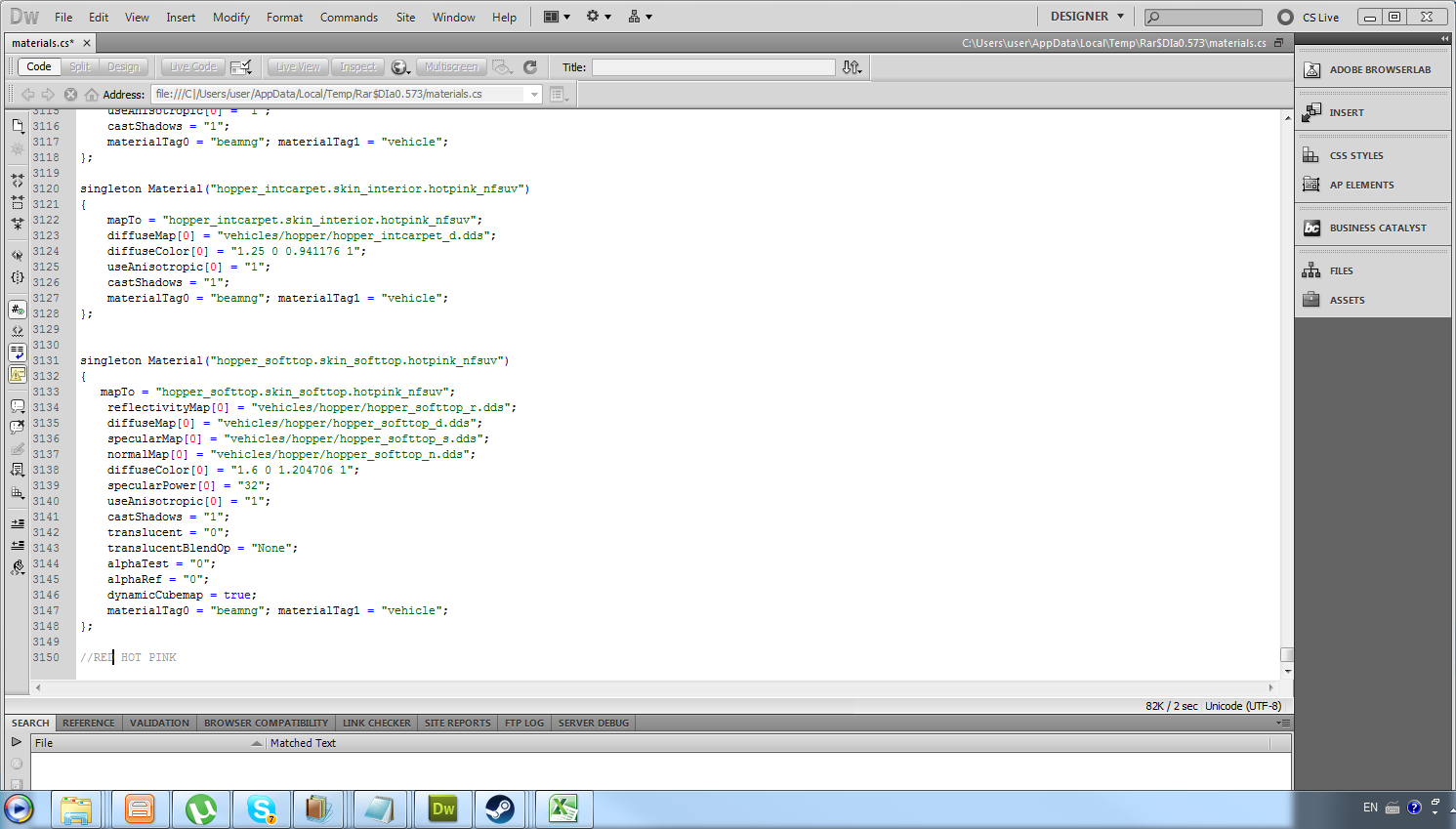The image size is (1456, 829).
Task: Open Preview in Browser globe icon
Action: 399,67
